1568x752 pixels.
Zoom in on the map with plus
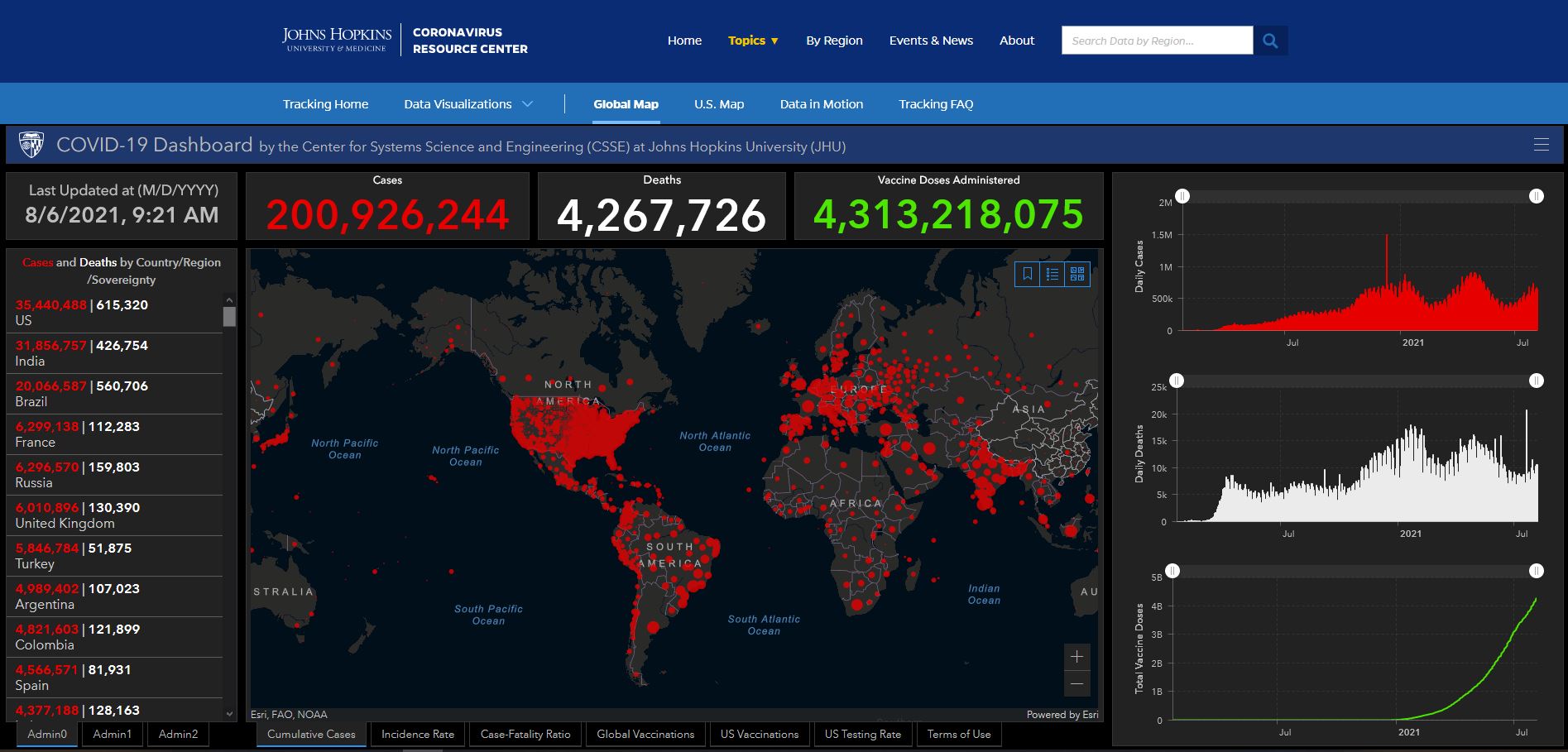[1077, 657]
